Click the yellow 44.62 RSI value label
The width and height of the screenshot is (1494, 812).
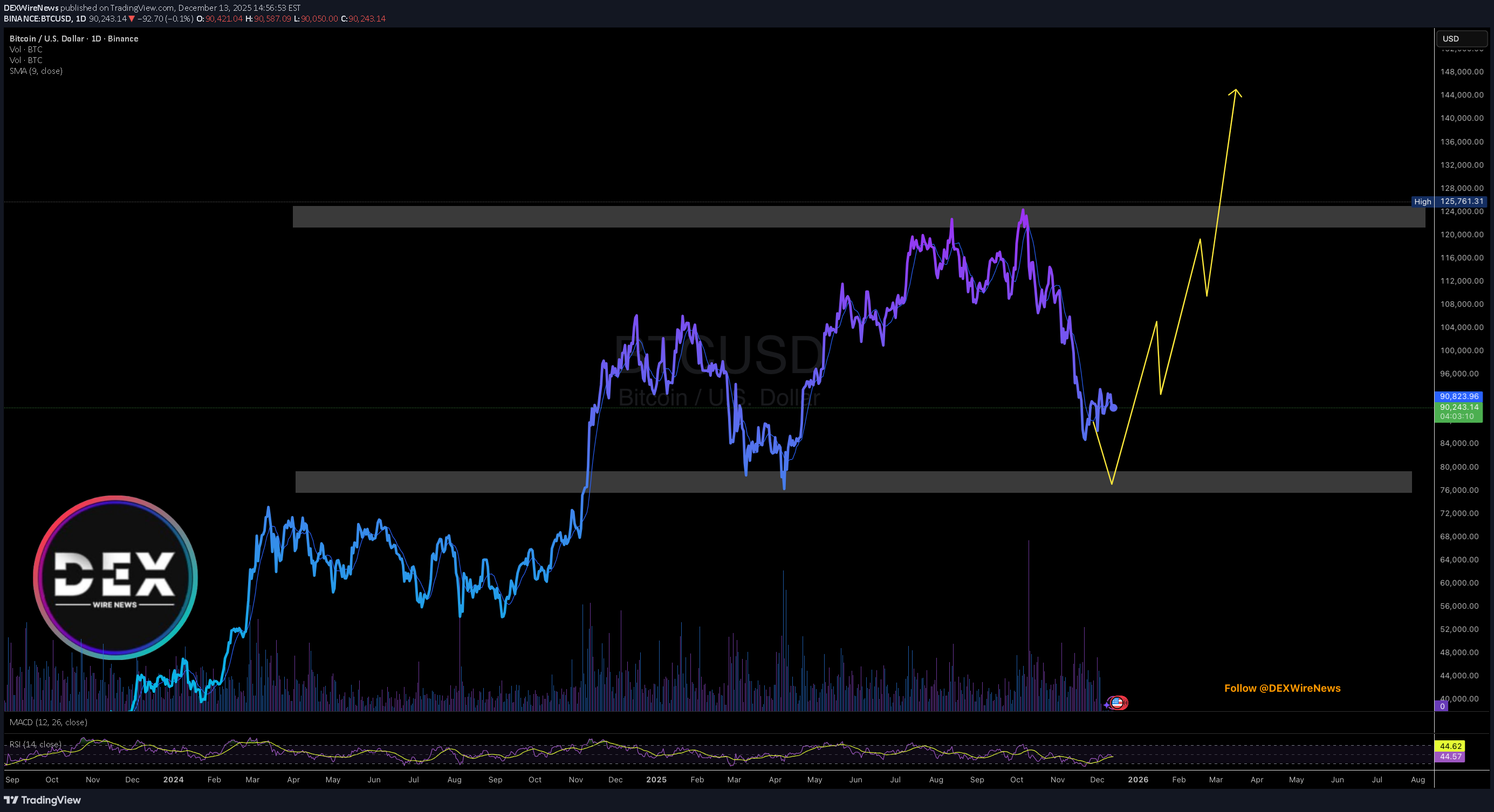coord(1450,746)
